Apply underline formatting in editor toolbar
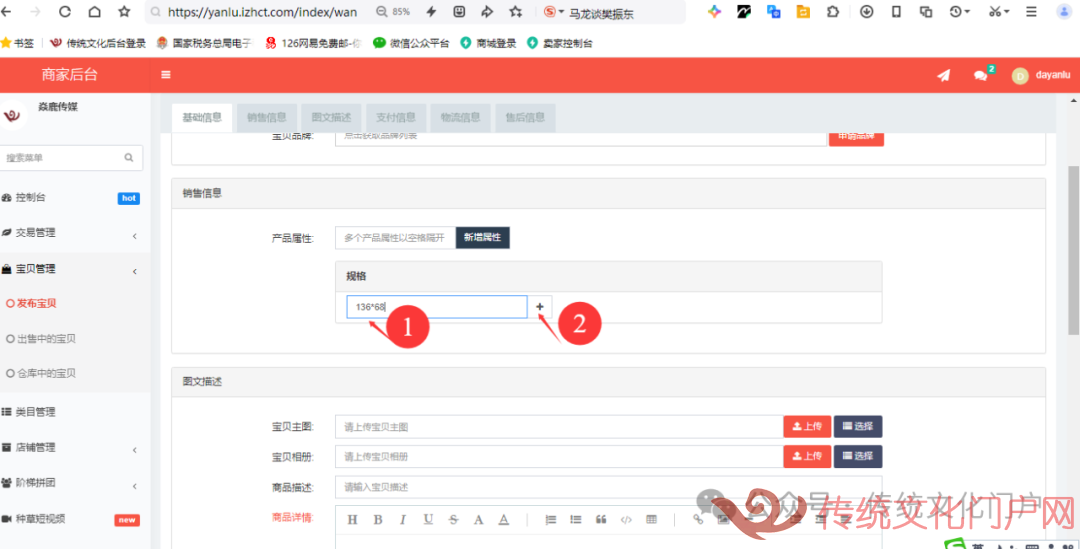Screen dimensions: 1080x549 point(428,519)
